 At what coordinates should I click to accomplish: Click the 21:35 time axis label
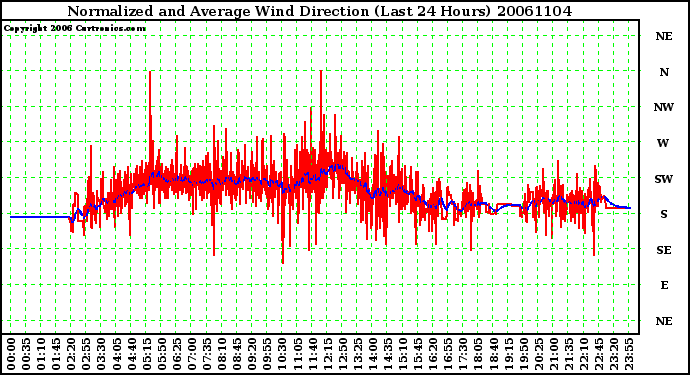pyautogui.click(x=569, y=354)
